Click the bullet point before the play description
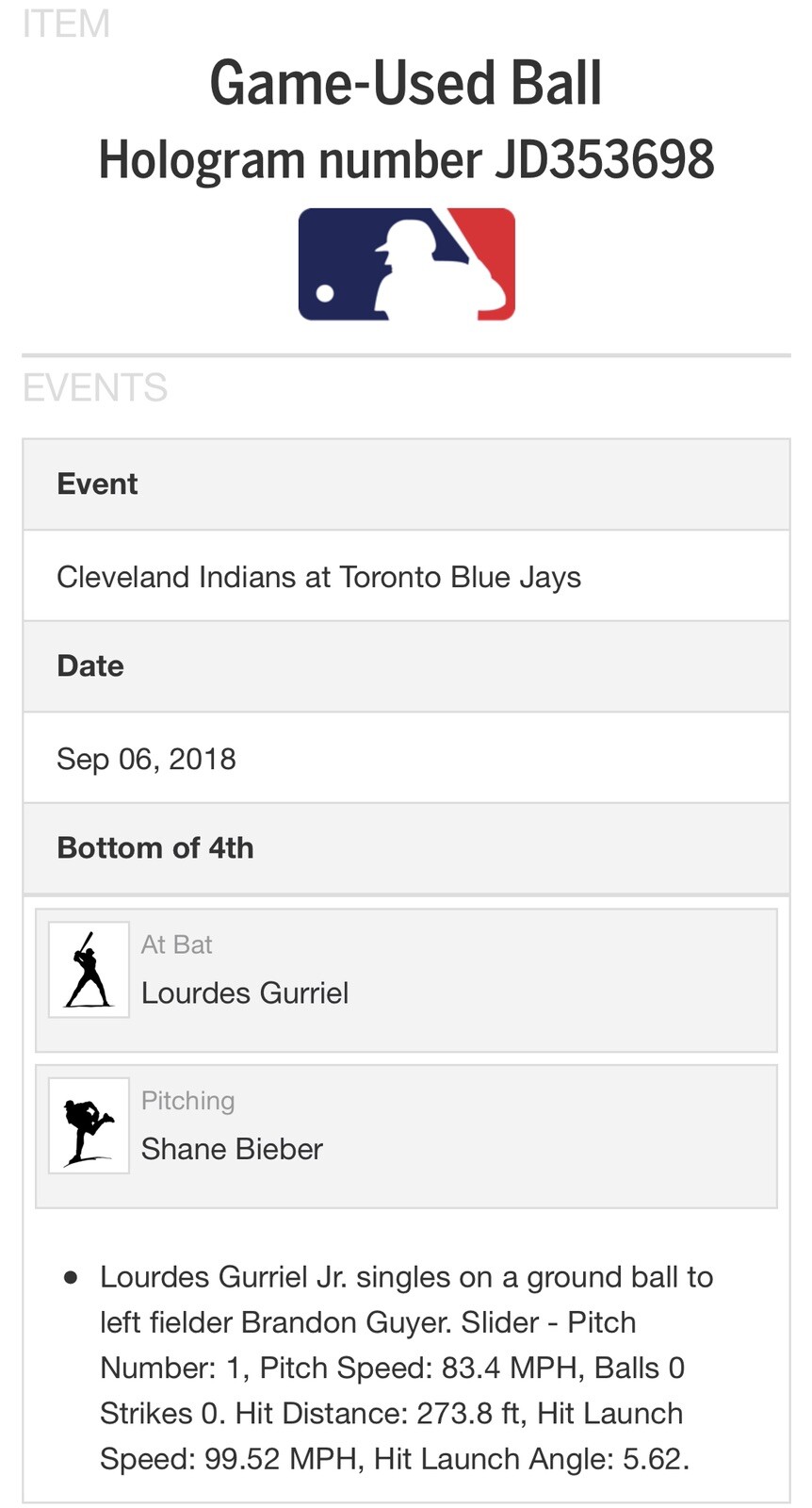The width and height of the screenshot is (812, 1508). coord(71,1278)
